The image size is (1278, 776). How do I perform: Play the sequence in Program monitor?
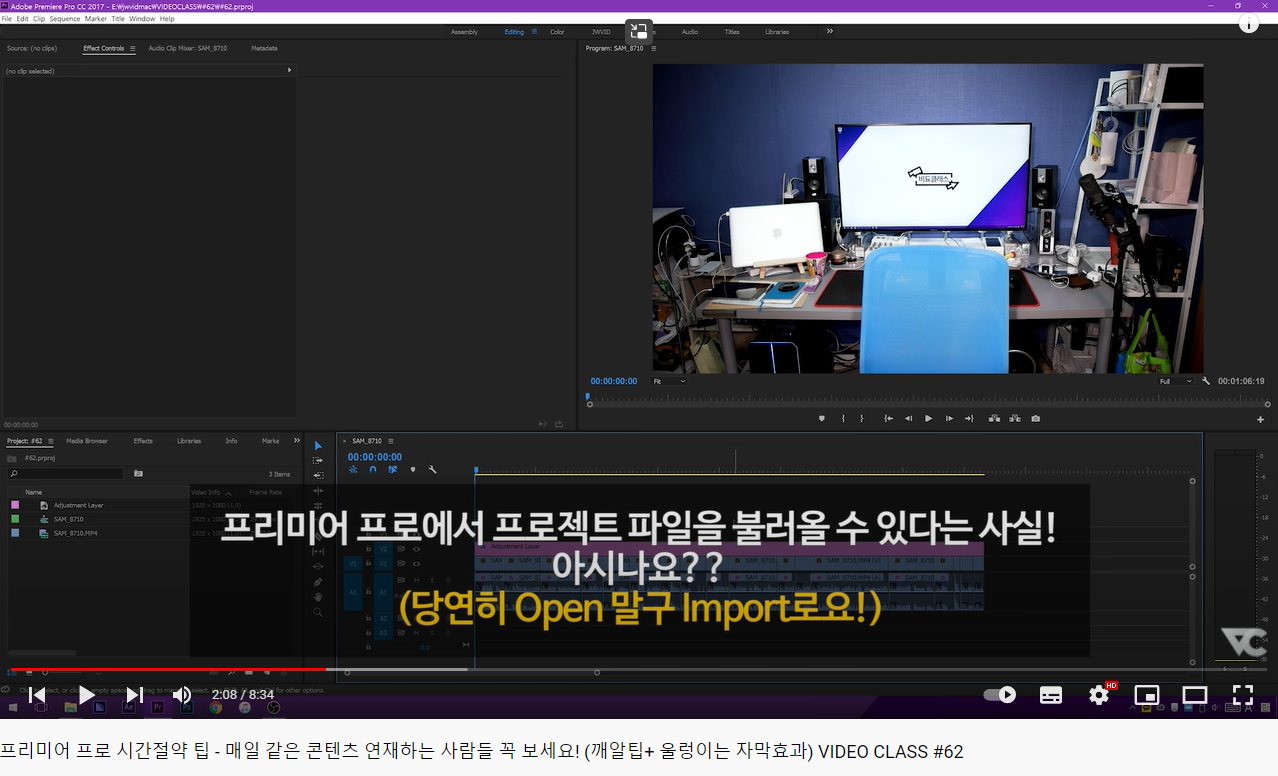[x=929, y=419]
